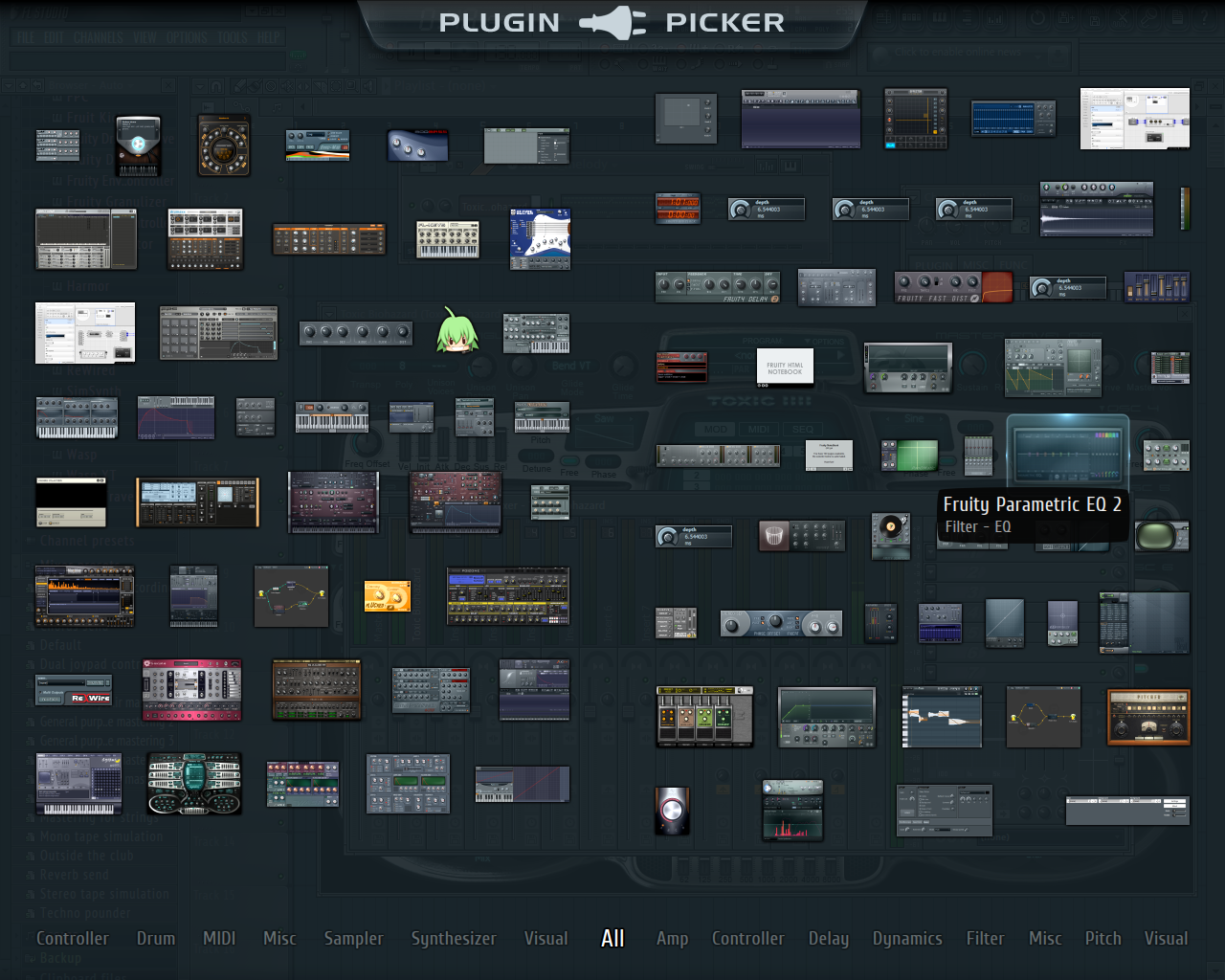Pick the Toxic Biohazard teal synth thumbnail
Viewport: 1225px width, 980px height.
[x=193, y=783]
